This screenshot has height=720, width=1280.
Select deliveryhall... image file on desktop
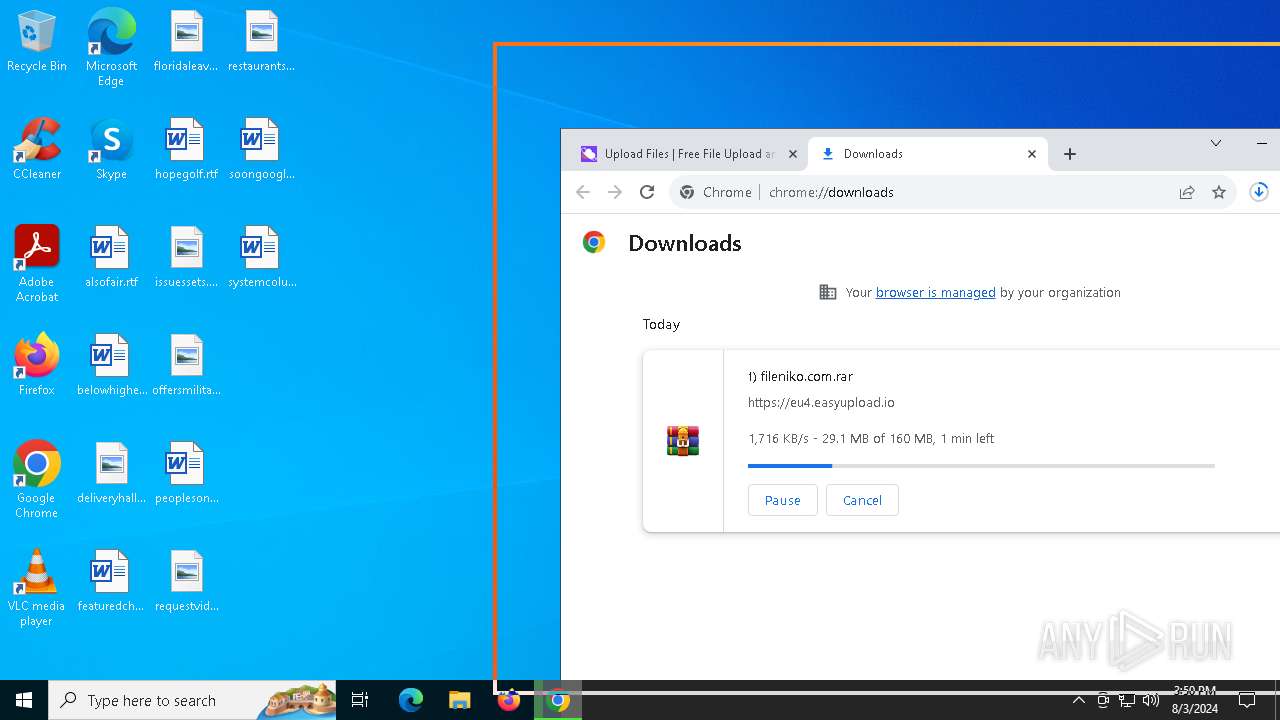click(x=111, y=474)
